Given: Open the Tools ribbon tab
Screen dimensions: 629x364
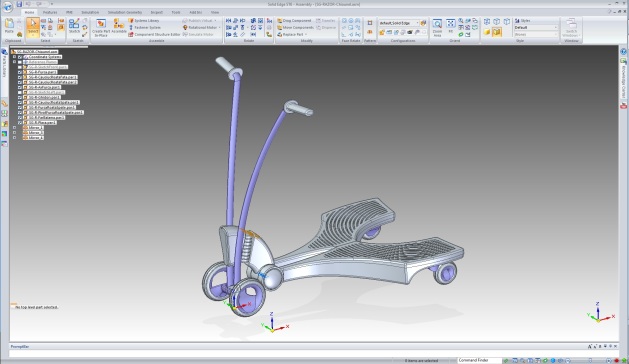Looking at the screenshot, I should pyautogui.click(x=176, y=12).
